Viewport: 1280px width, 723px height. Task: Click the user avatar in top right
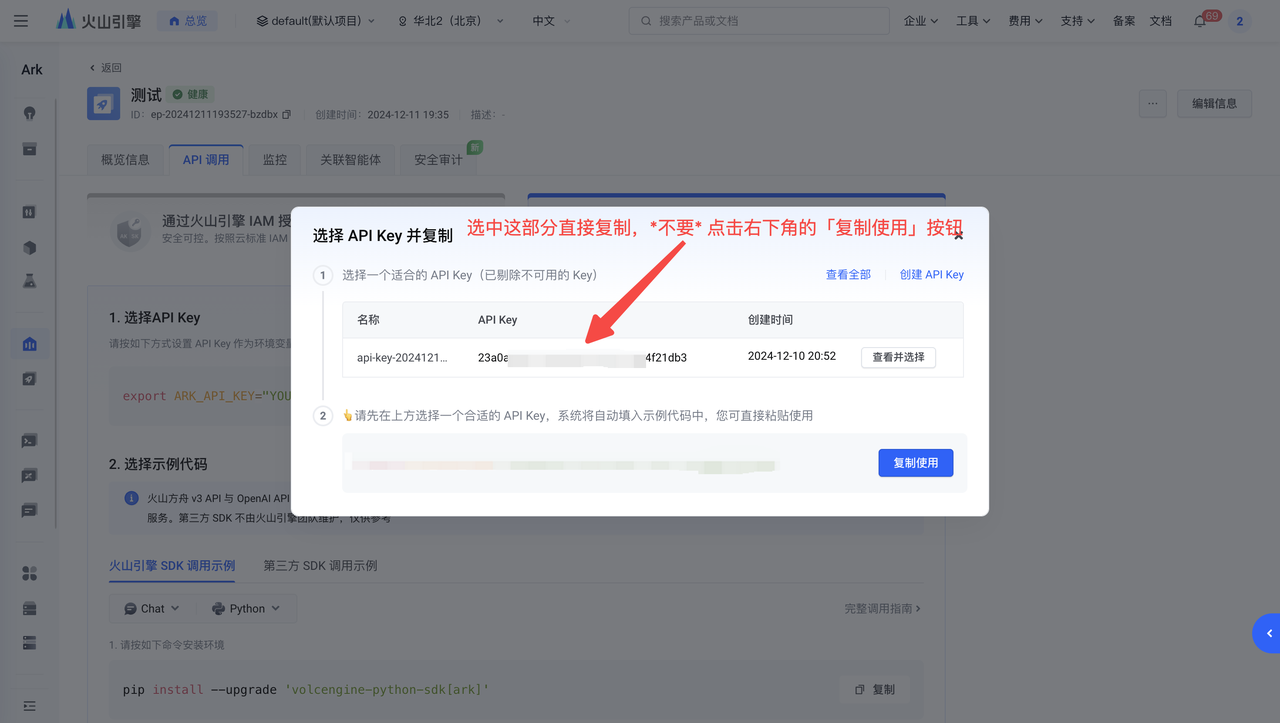(1239, 21)
